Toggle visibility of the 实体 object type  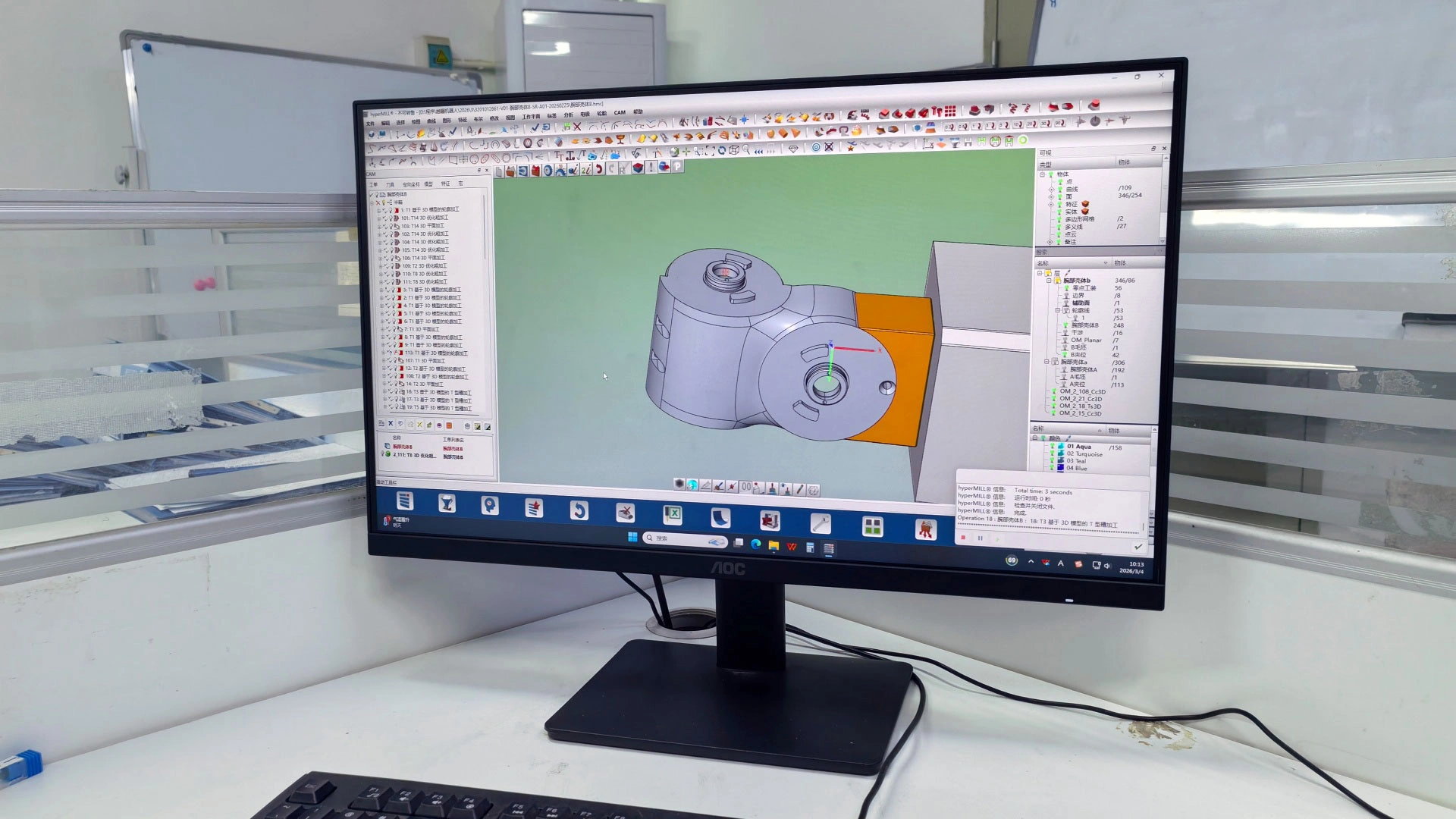[x=1059, y=212]
